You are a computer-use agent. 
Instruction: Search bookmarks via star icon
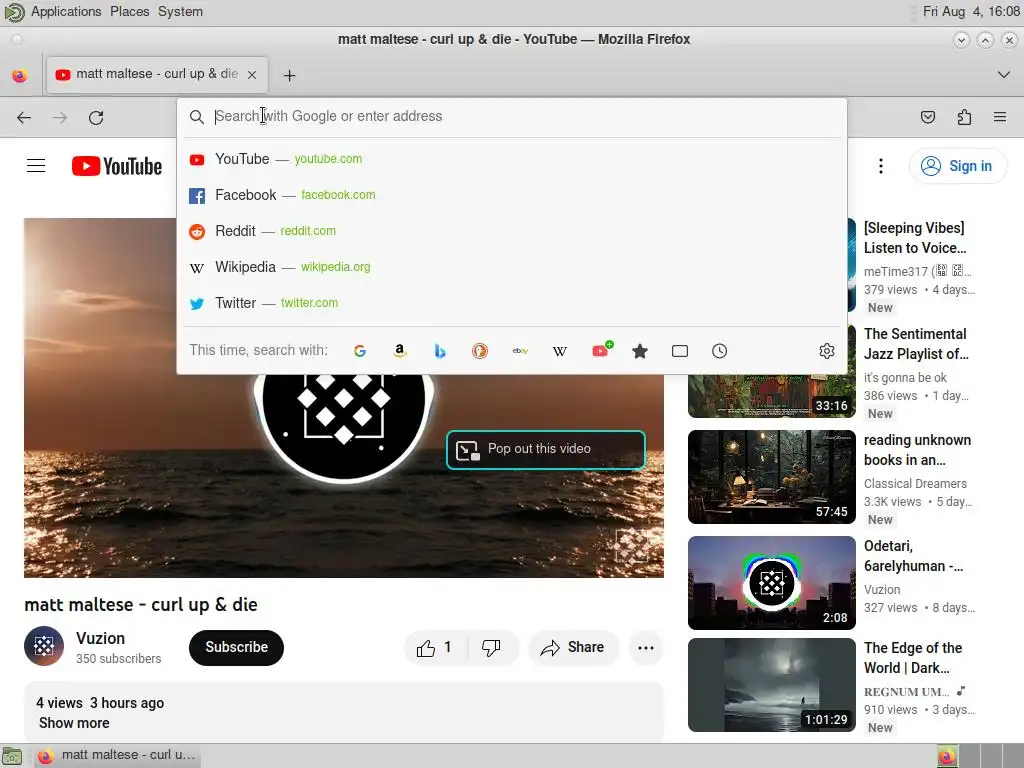coord(640,351)
